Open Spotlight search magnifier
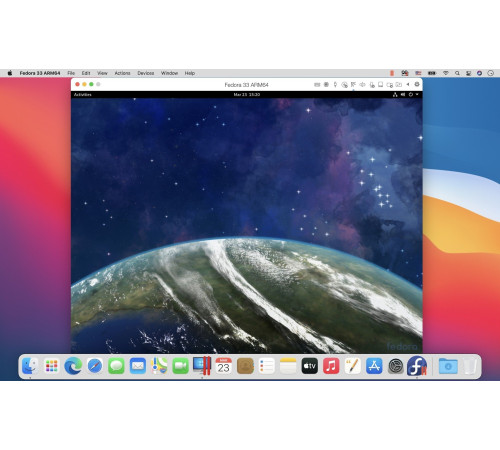Viewport: 500px width, 450px height. point(457,73)
